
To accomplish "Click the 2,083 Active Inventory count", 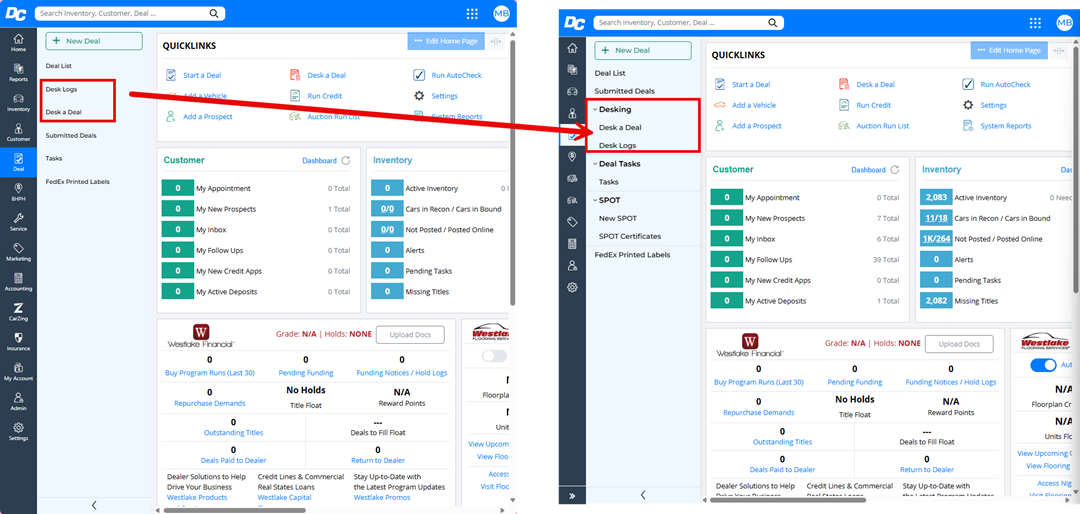I will click(x=936, y=198).
